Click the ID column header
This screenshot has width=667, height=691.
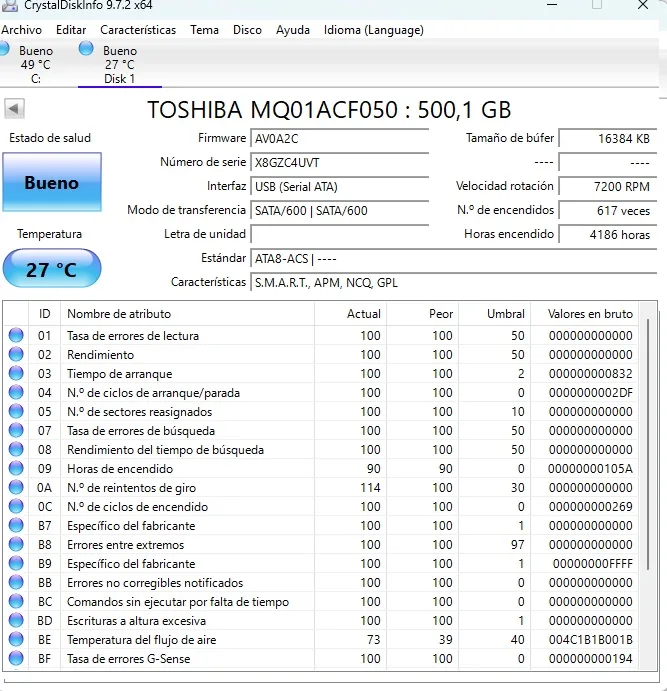pyautogui.click(x=44, y=314)
